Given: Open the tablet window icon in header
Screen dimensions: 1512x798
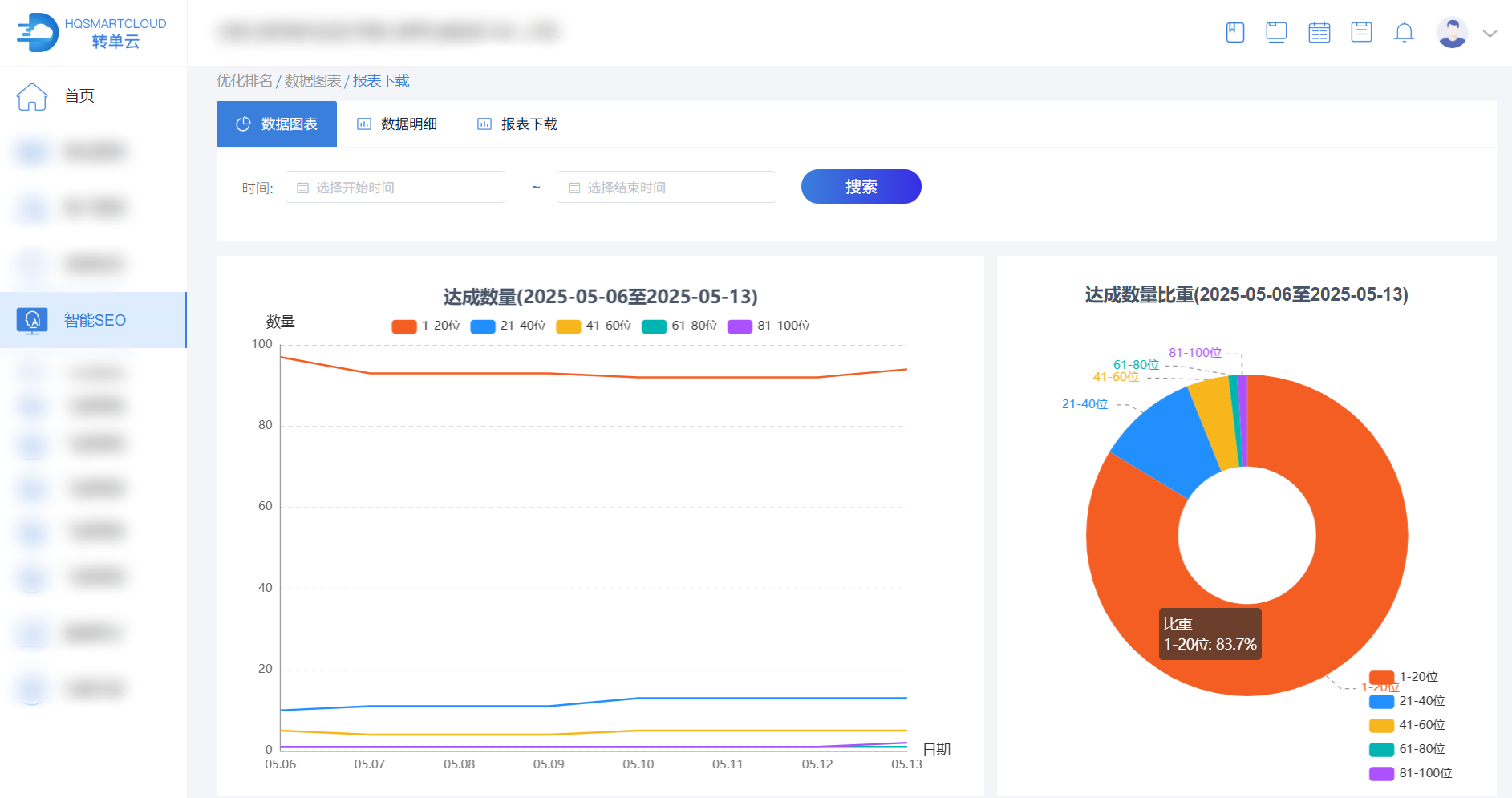Looking at the screenshot, I should click(x=1276, y=33).
